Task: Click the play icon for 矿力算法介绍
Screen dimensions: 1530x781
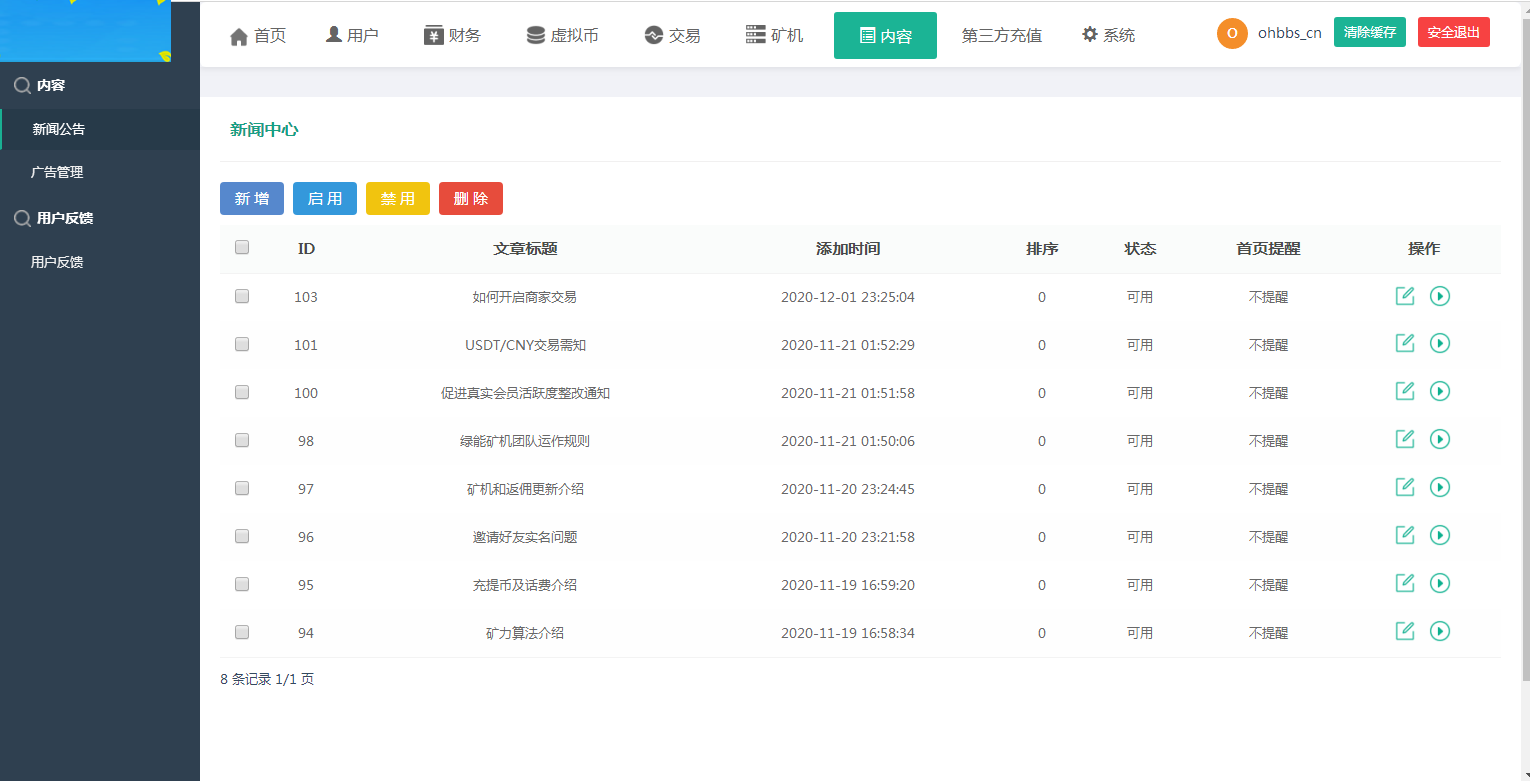Action: click(1440, 631)
